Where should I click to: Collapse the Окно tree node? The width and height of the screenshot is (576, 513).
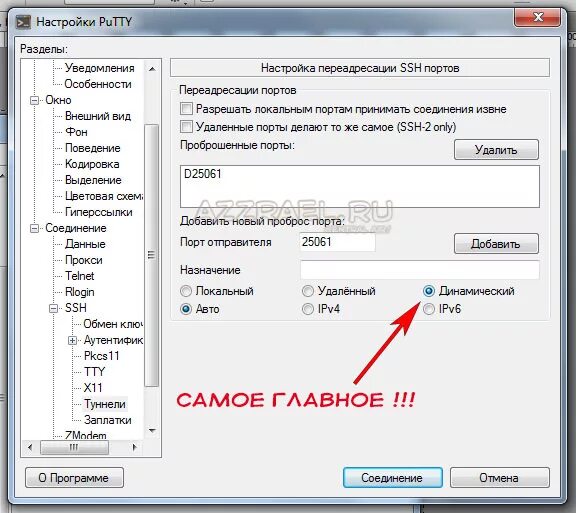point(35,100)
